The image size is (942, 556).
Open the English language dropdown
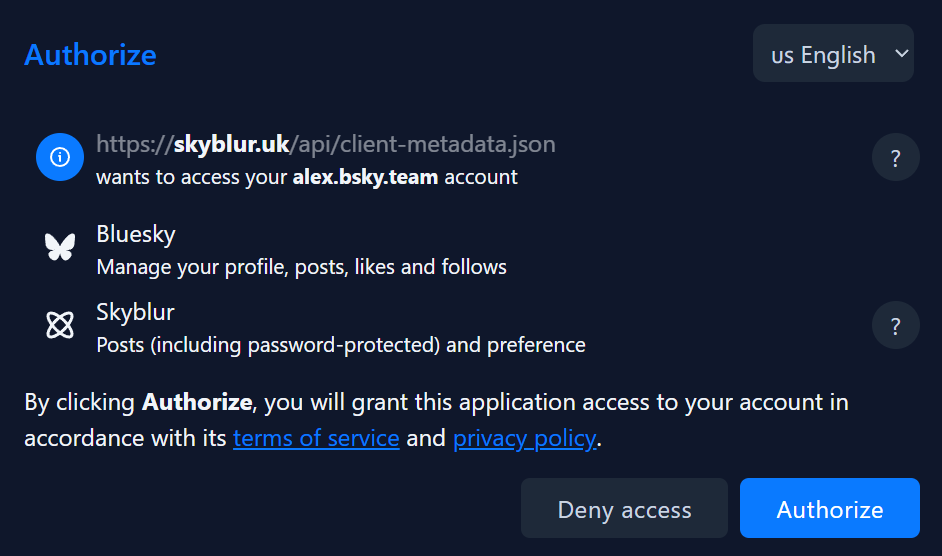click(832, 54)
